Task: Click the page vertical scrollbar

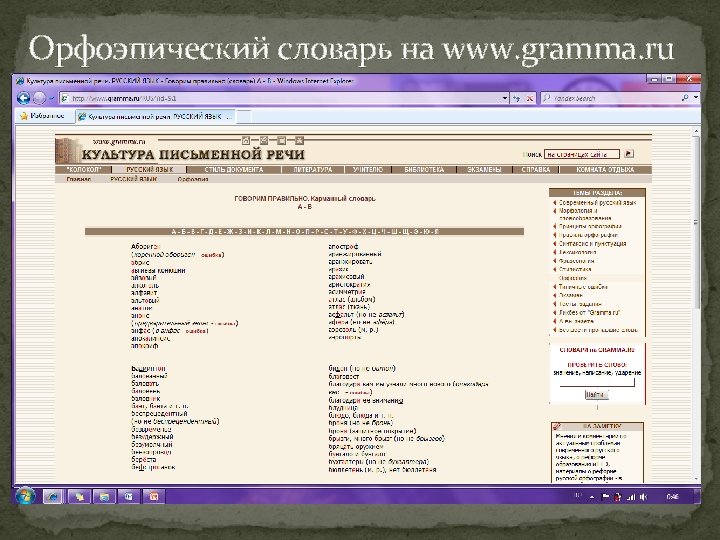Action: coord(696,222)
